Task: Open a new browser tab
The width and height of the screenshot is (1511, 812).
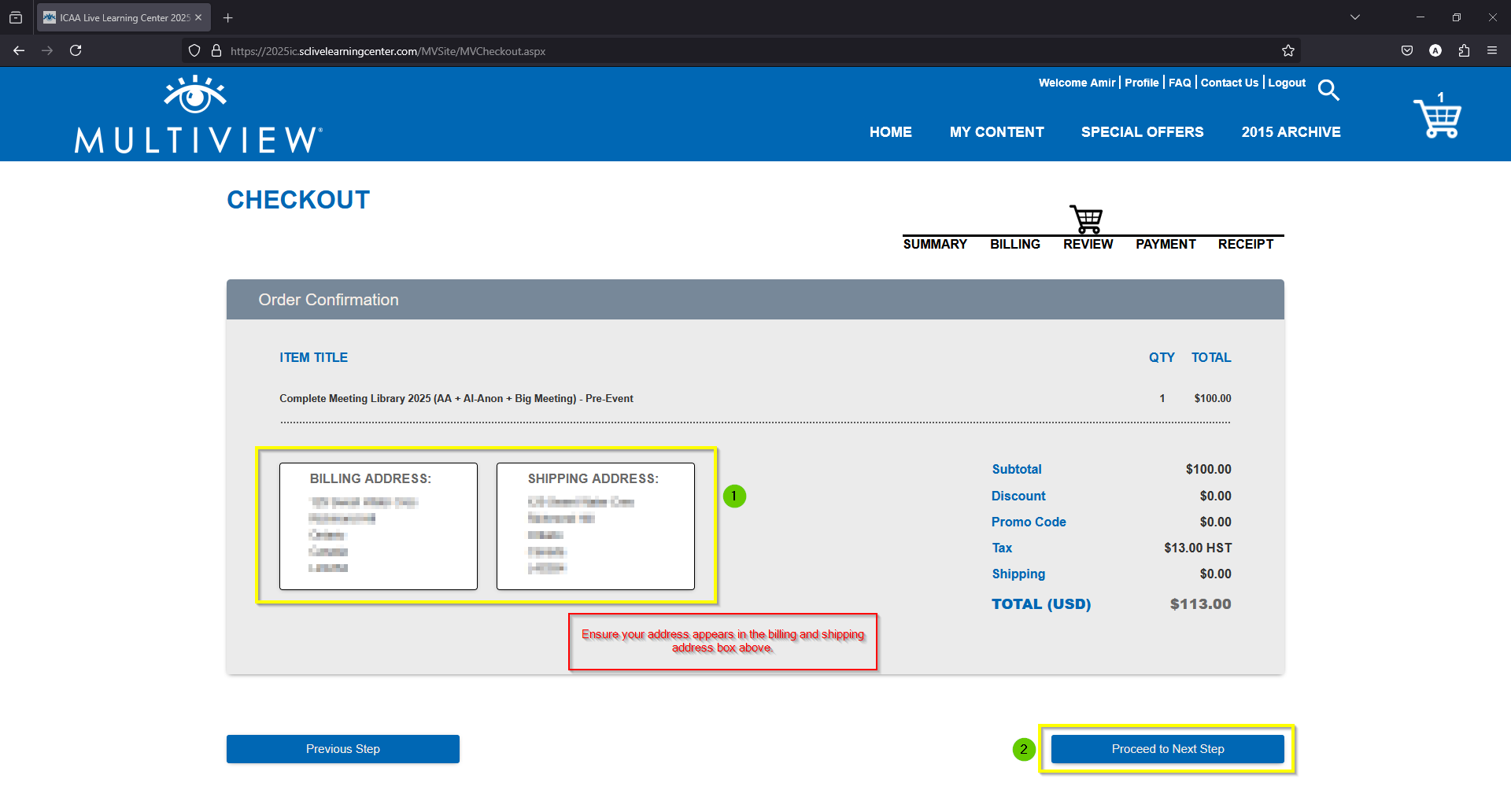Action: tap(227, 17)
